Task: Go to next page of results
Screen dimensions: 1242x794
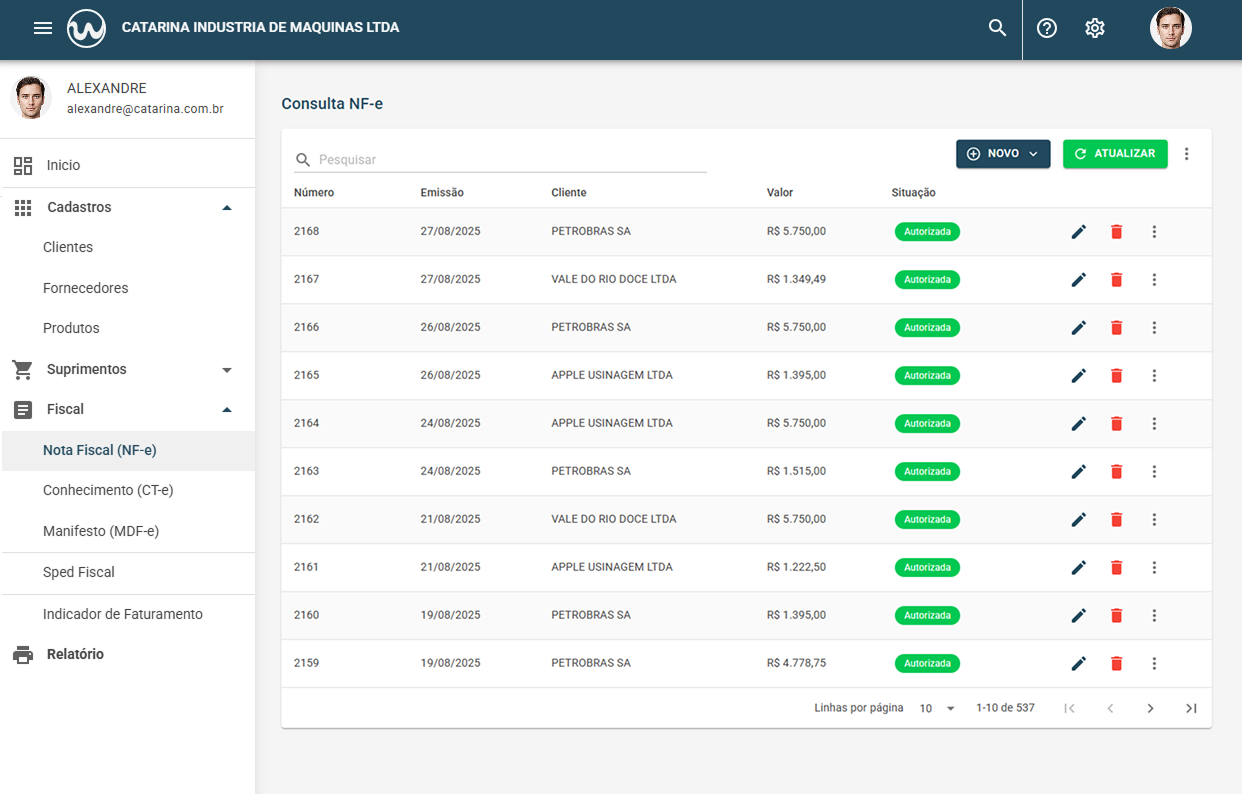Action: [1150, 708]
